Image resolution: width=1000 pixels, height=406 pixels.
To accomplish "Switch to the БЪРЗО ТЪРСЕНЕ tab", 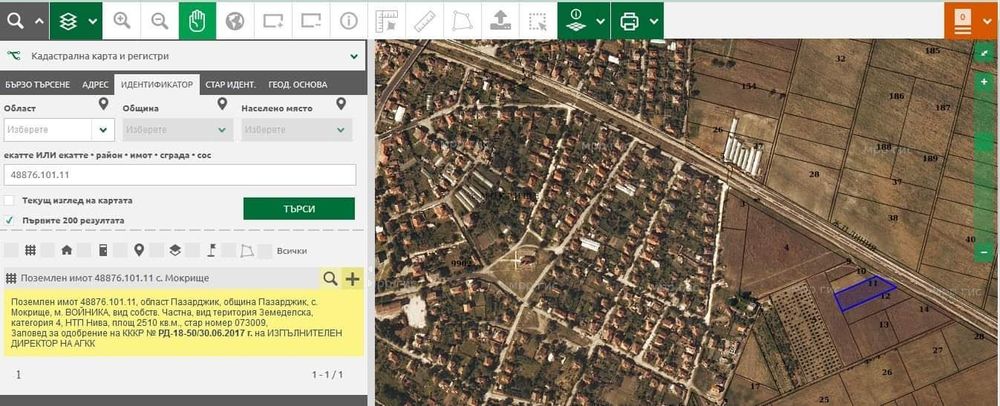I will (38, 84).
